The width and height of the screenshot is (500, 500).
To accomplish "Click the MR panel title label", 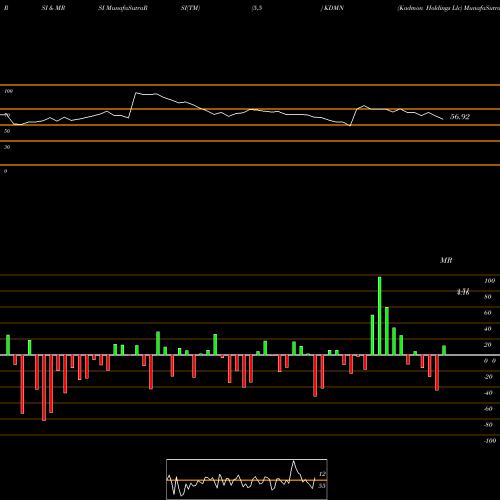I will [x=446, y=260].
